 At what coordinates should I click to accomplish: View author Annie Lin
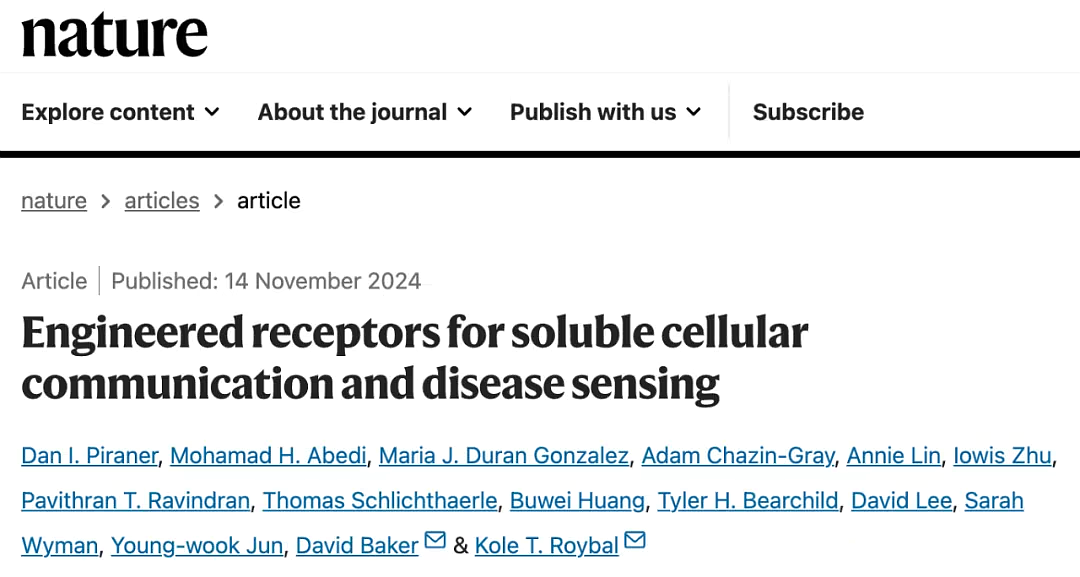893,455
